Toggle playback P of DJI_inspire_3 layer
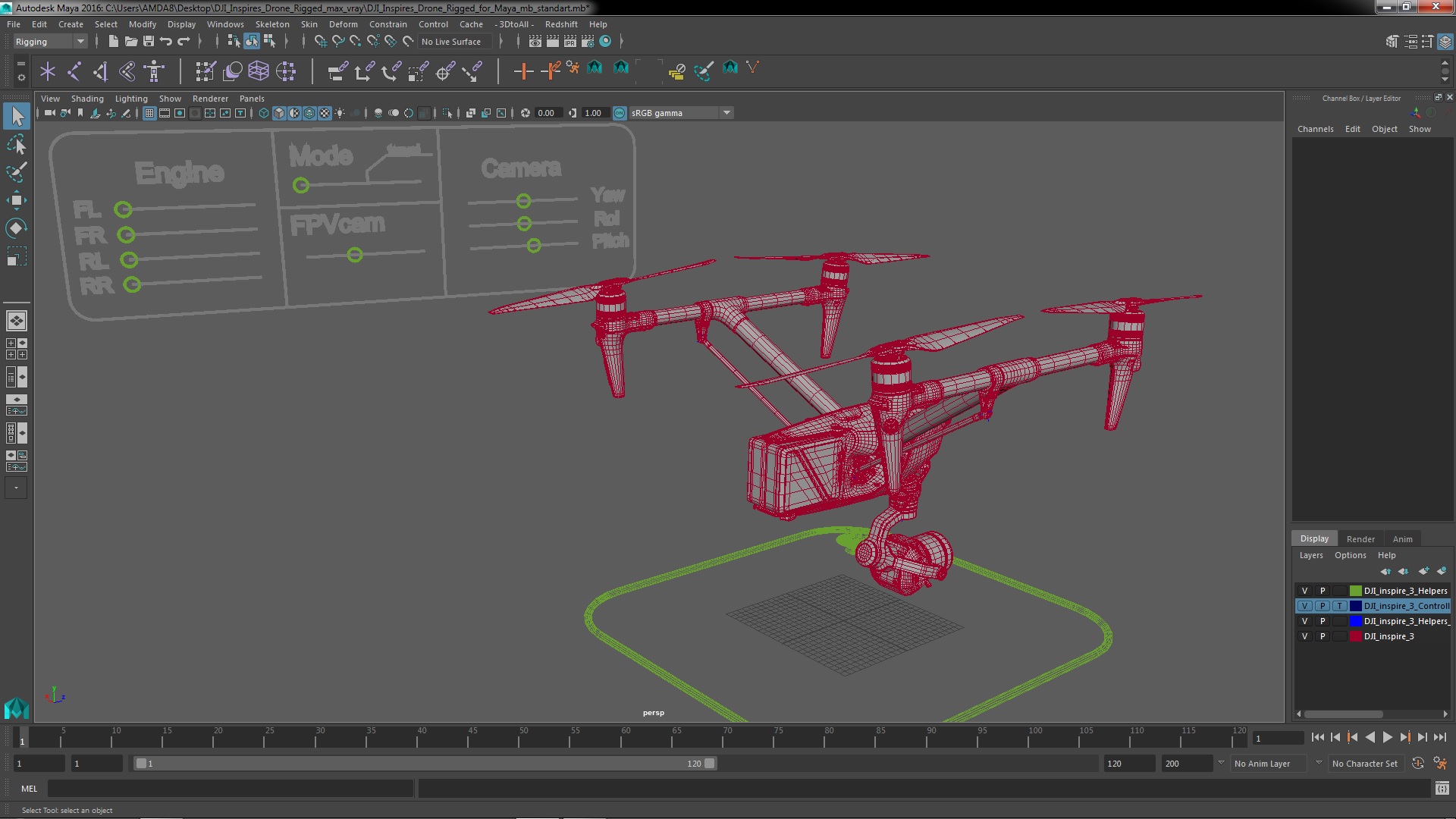 click(x=1323, y=636)
